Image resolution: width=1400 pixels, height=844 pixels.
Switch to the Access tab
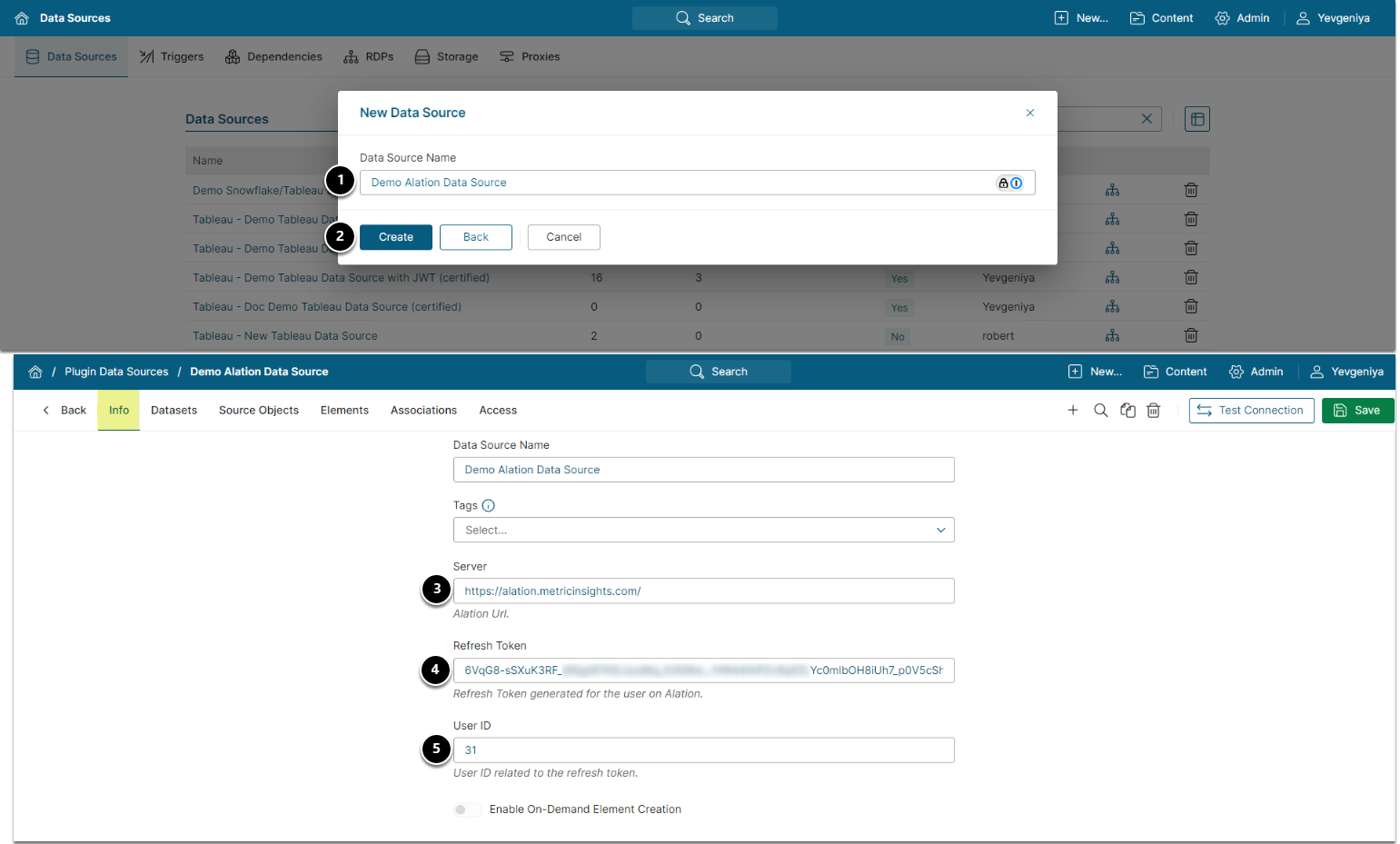click(498, 411)
